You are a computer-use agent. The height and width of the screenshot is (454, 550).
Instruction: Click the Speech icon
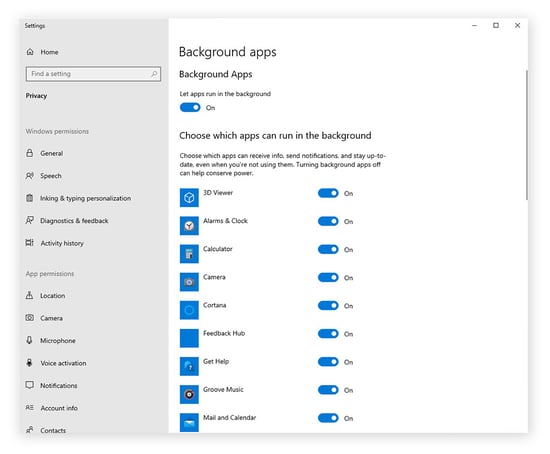[30, 175]
